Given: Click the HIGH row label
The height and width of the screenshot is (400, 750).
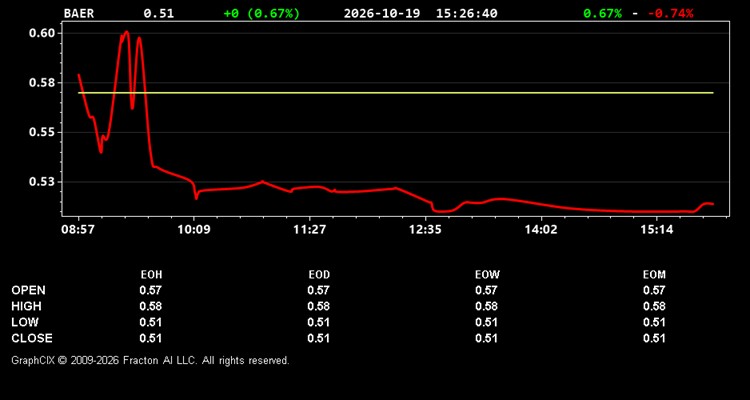Looking at the screenshot, I should click(x=26, y=306).
